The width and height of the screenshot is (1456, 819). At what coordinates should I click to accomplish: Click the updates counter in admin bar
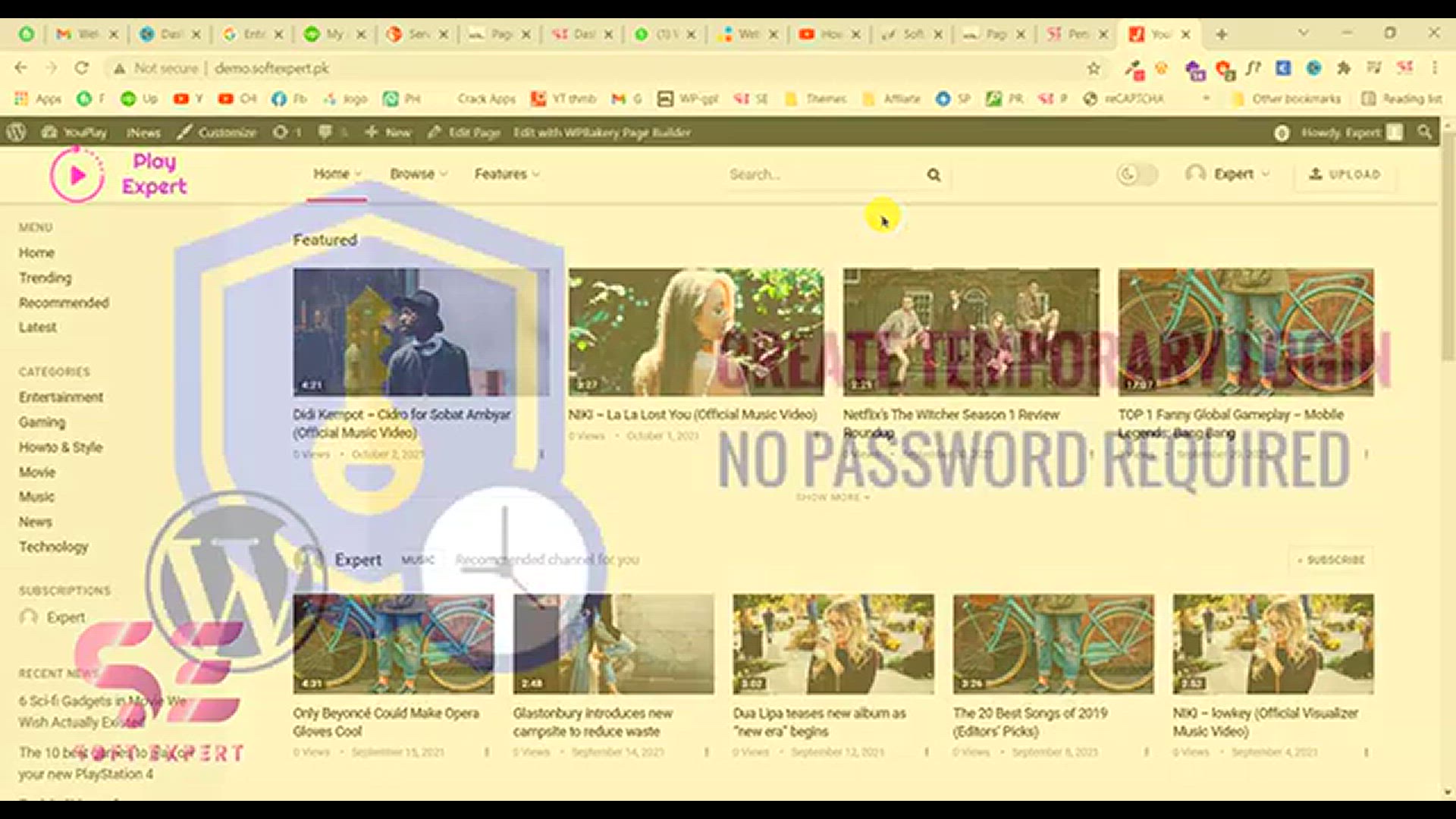(x=287, y=132)
